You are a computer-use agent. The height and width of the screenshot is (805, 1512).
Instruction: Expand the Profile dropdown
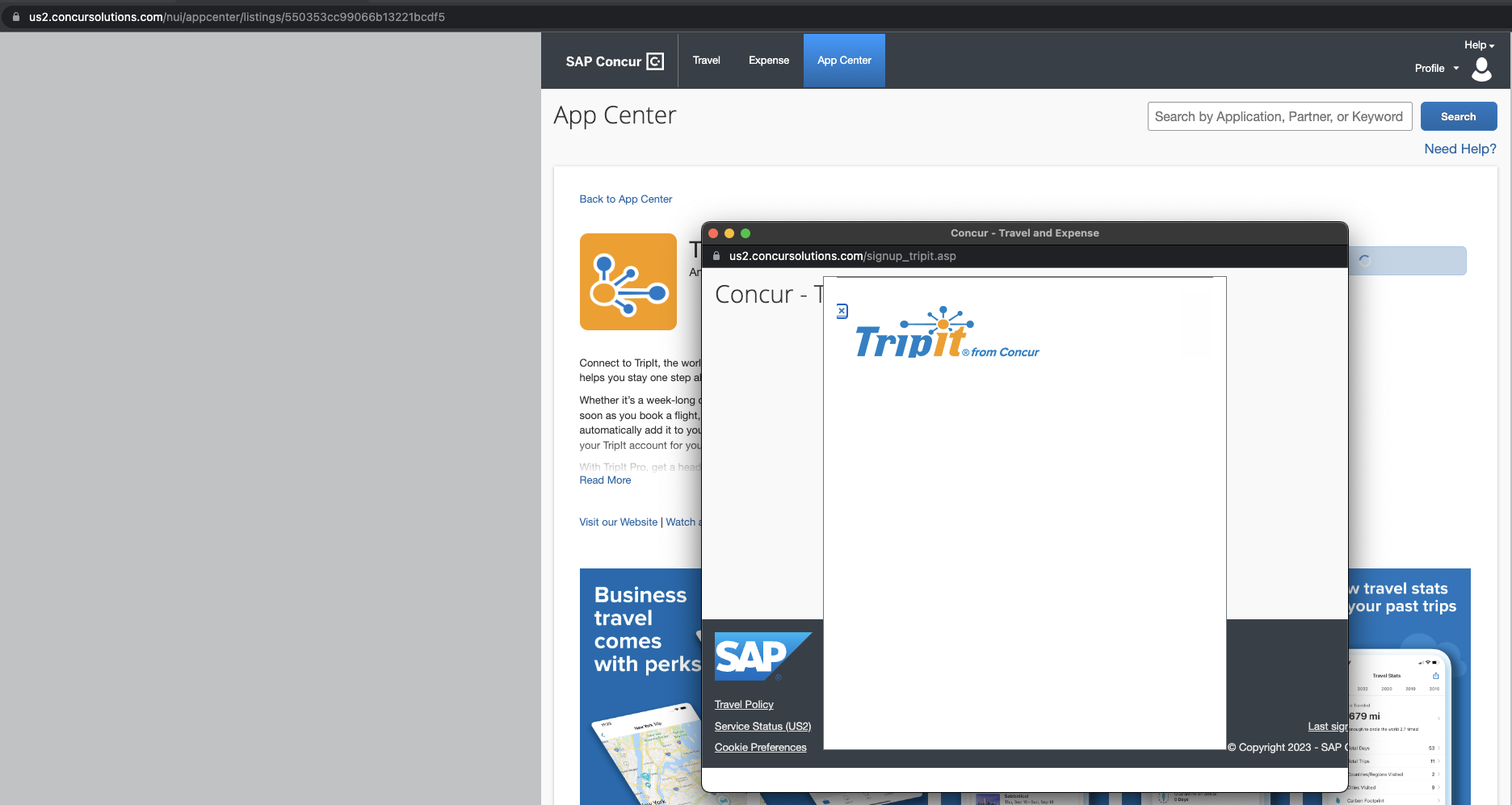tap(1437, 69)
